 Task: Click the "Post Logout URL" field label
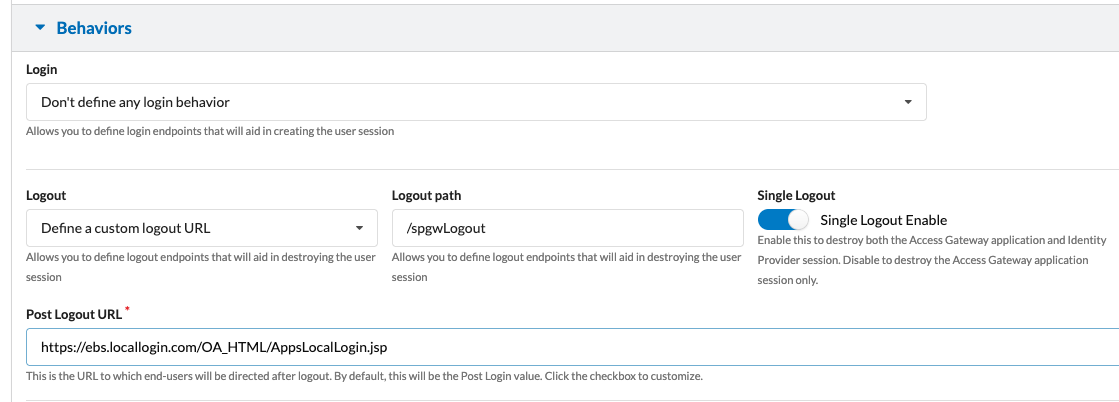[x=73, y=314]
